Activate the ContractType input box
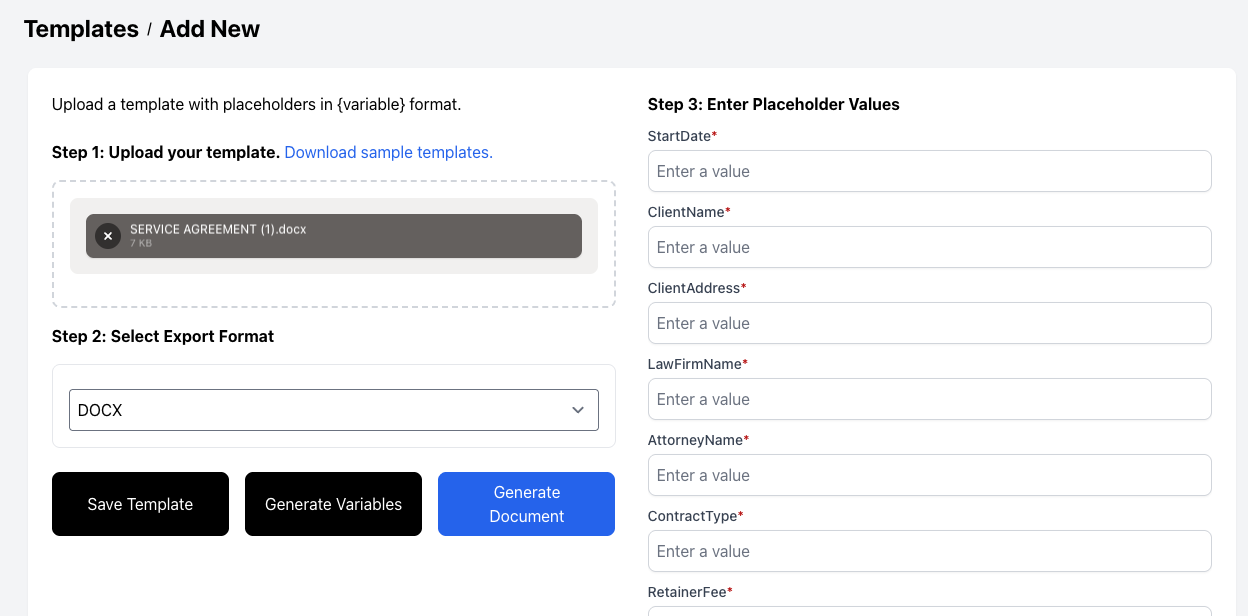 click(x=929, y=551)
